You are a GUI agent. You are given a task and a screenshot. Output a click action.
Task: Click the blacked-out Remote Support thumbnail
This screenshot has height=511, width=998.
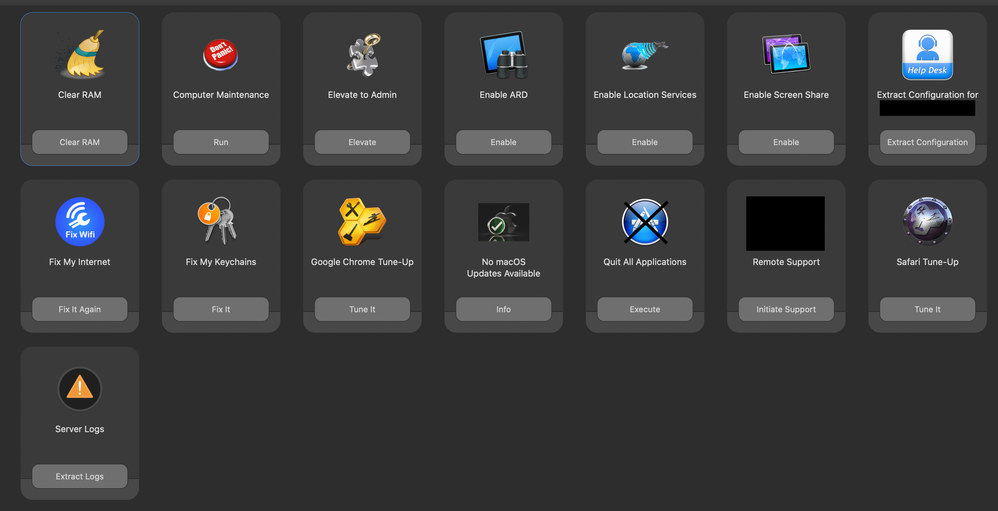click(785, 223)
